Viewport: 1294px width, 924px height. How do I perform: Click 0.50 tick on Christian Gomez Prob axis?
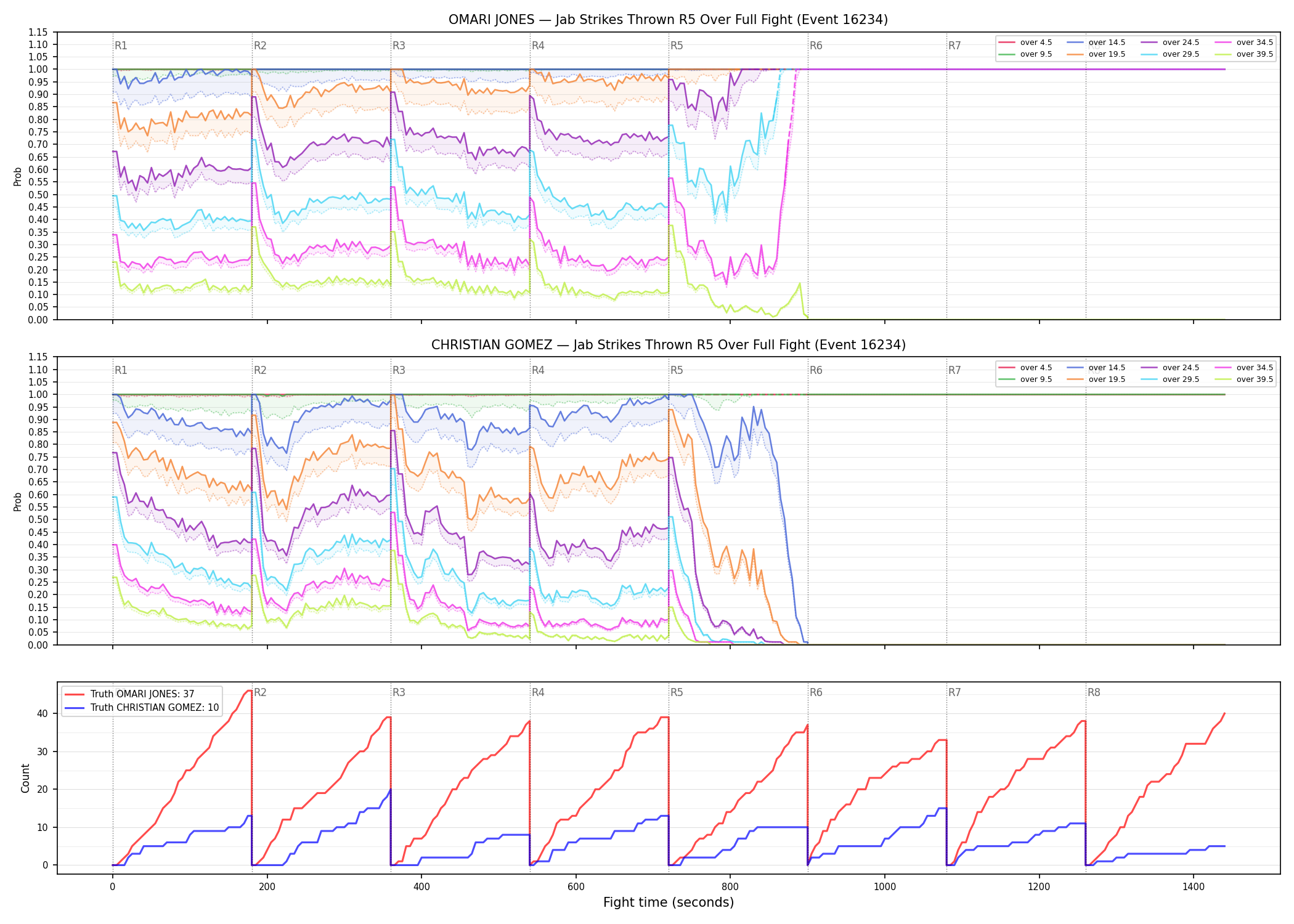pyautogui.click(x=38, y=520)
